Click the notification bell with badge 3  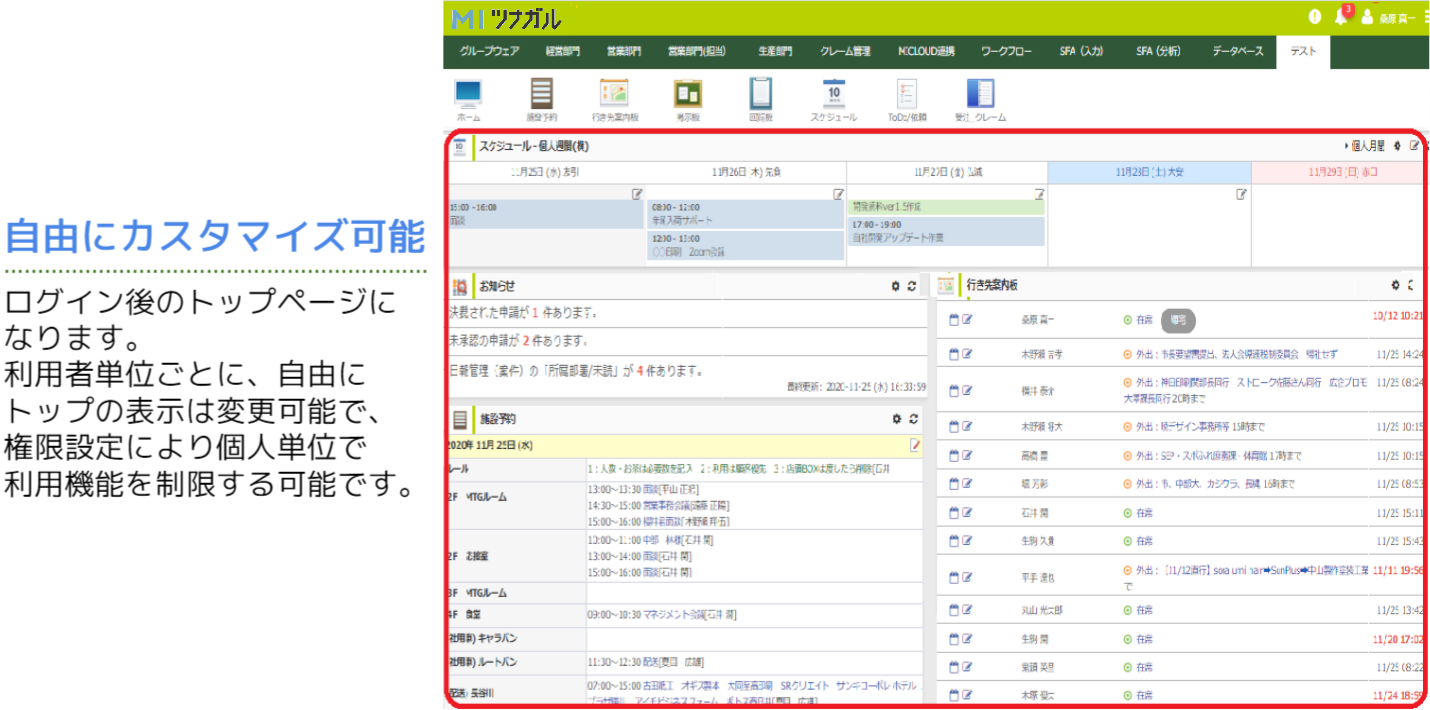tap(1341, 17)
